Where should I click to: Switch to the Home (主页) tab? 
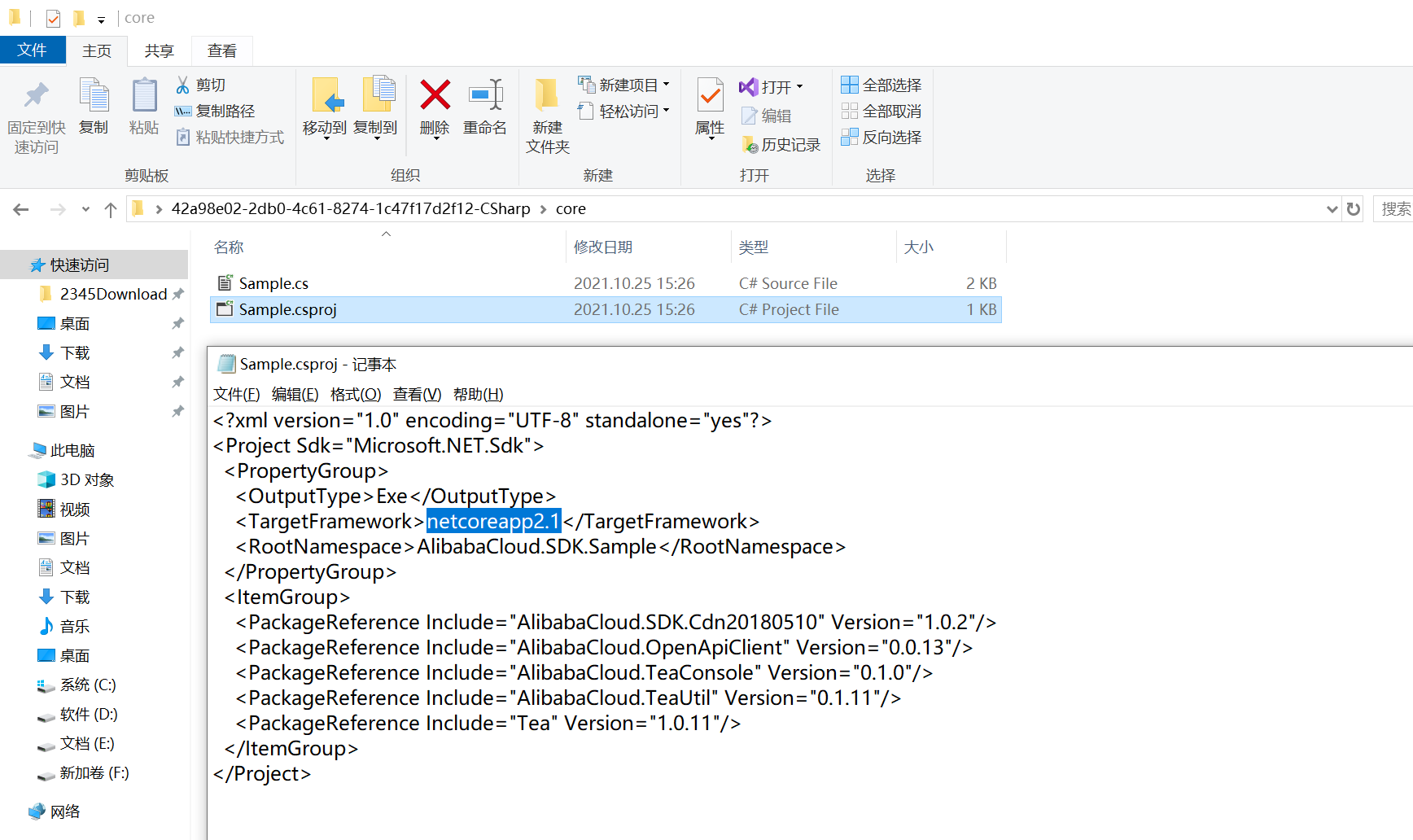pyautogui.click(x=97, y=50)
